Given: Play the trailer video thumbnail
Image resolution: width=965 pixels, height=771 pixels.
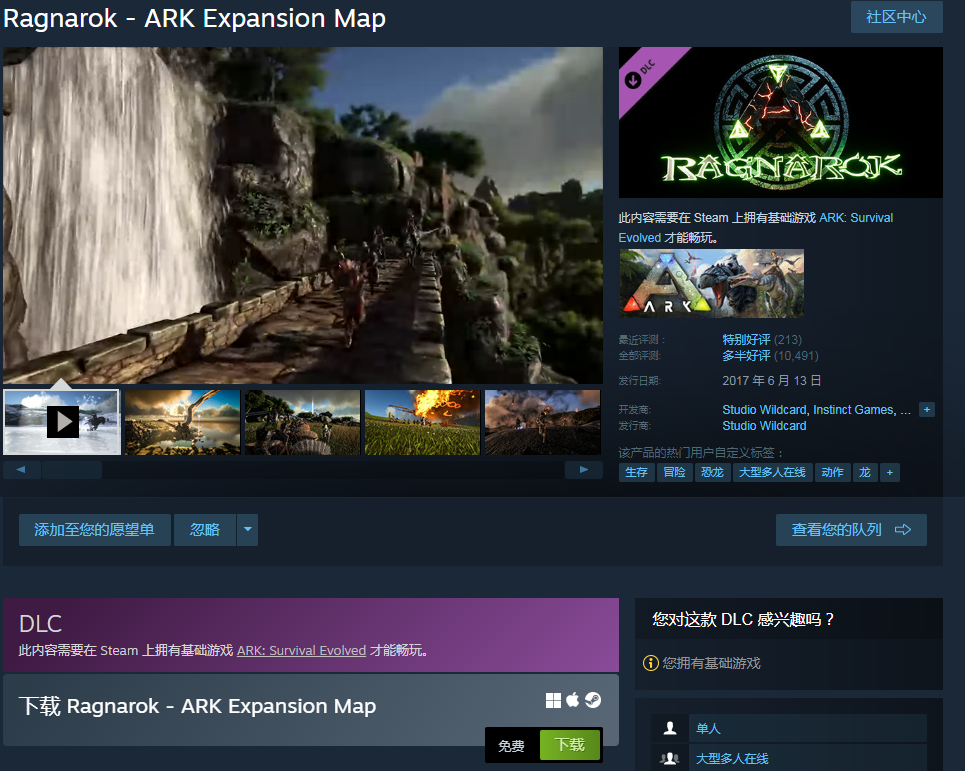Looking at the screenshot, I should [x=62, y=421].
